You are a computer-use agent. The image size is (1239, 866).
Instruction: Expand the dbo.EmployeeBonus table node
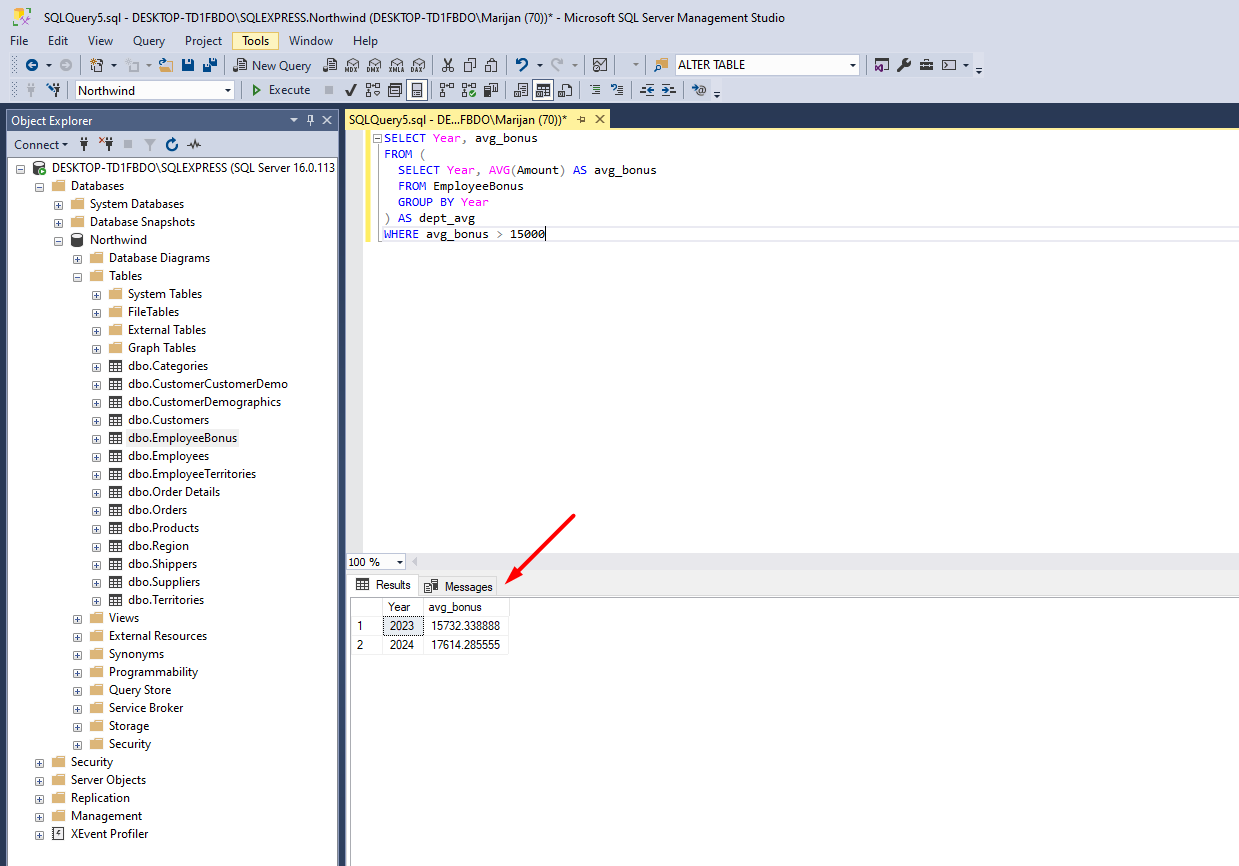(97, 438)
